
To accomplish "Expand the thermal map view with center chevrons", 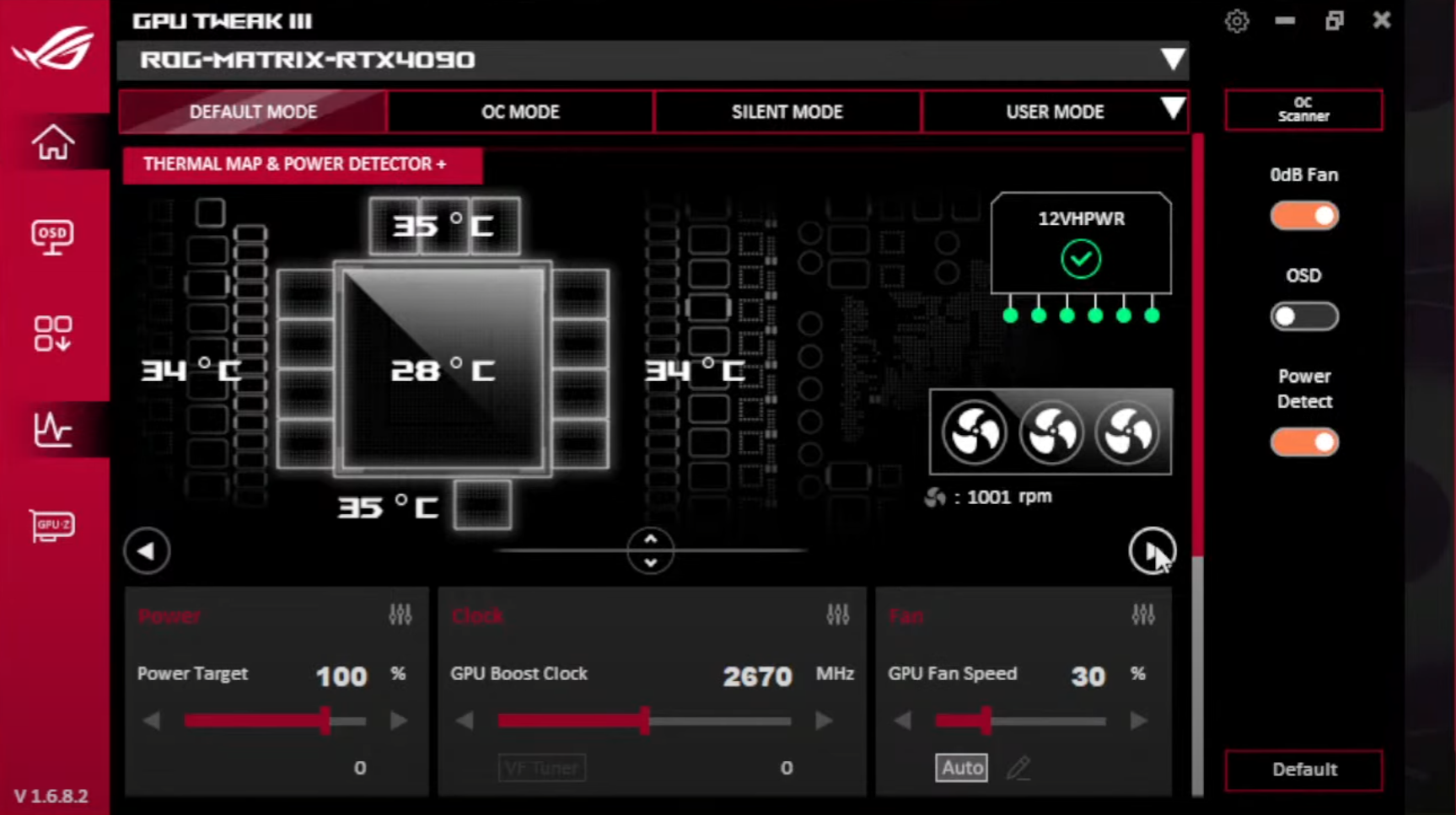I will click(650, 550).
